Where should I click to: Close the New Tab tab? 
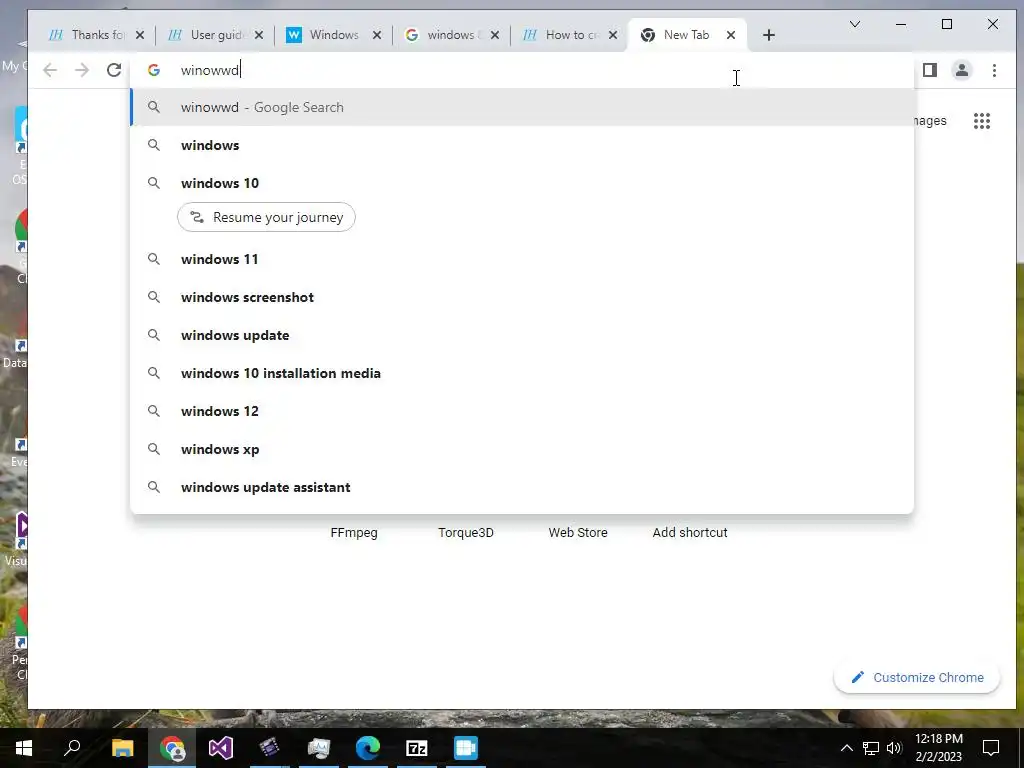(x=731, y=35)
